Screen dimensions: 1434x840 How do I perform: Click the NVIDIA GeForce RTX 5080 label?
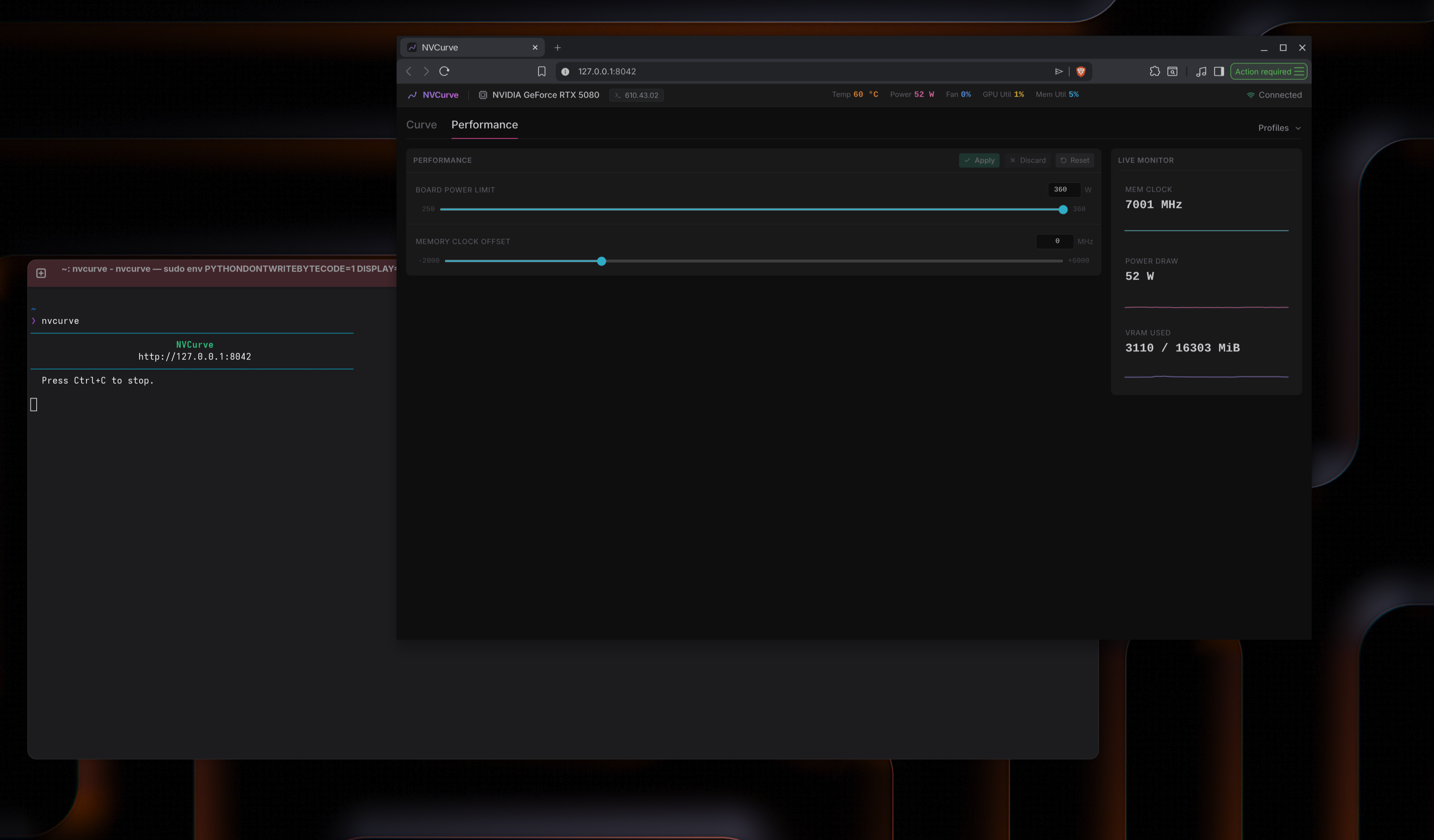[546, 95]
